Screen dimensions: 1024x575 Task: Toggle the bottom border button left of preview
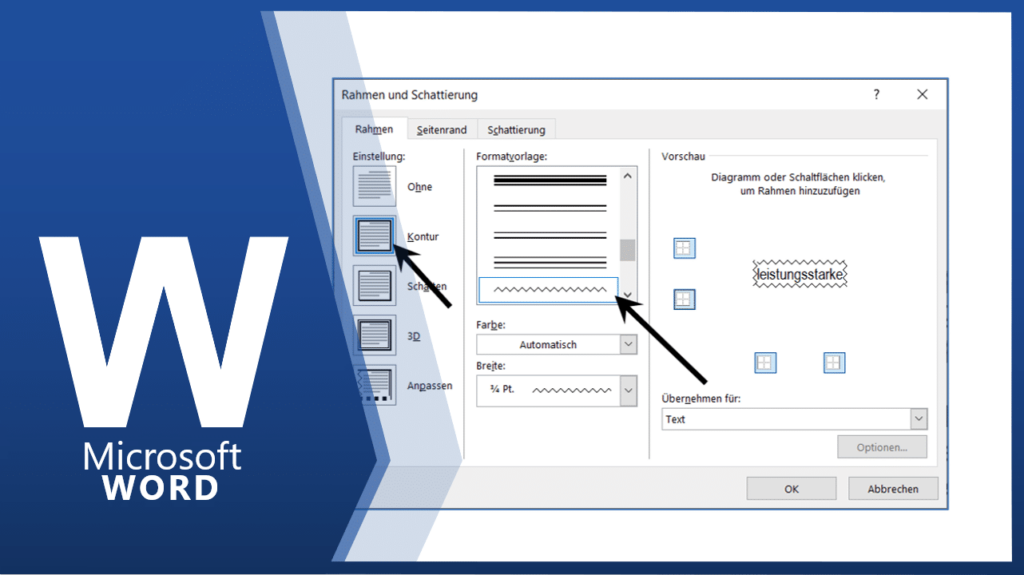pyautogui.click(x=684, y=299)
